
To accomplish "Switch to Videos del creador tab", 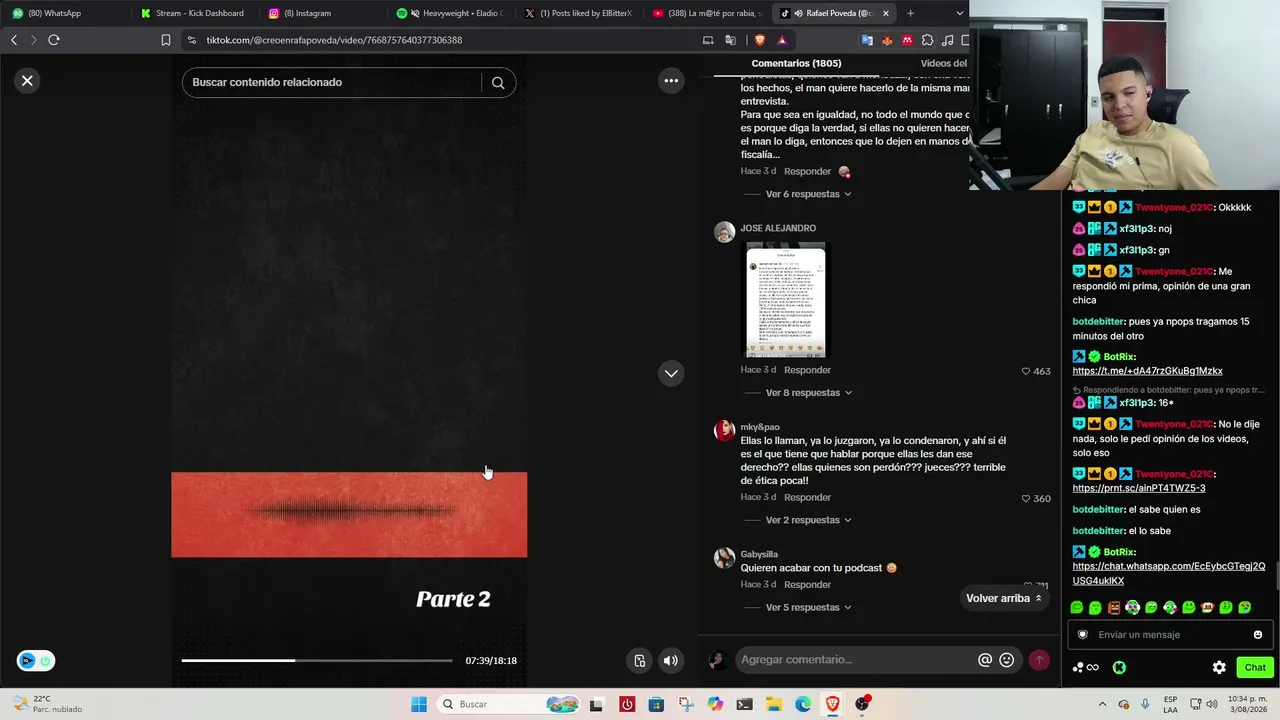I will pyautogui.click(x=943, y=63).
